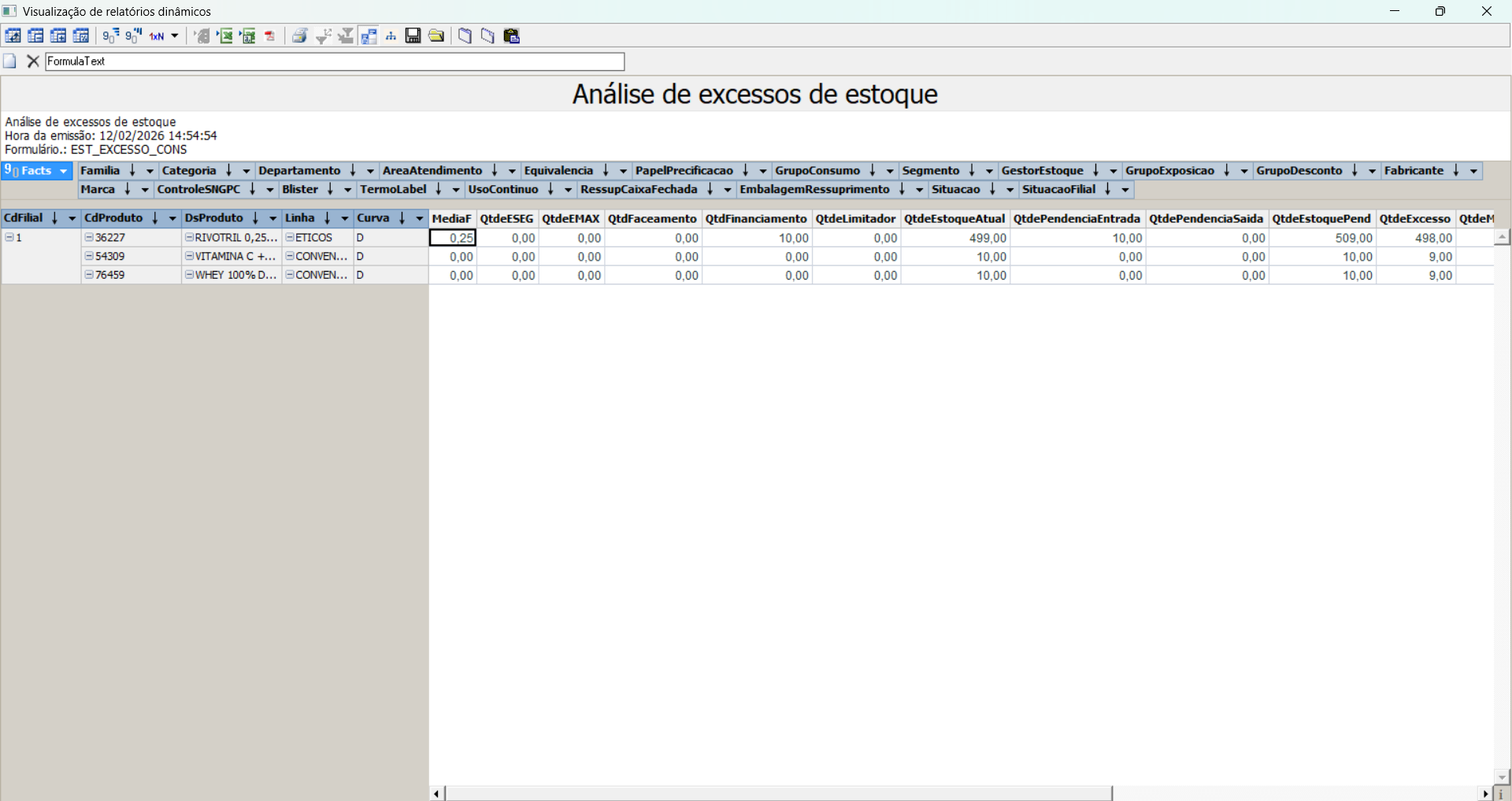Click the vertical scrollbar up arrow
This screenshot has width=1512, height=801.
(1502, 237)
